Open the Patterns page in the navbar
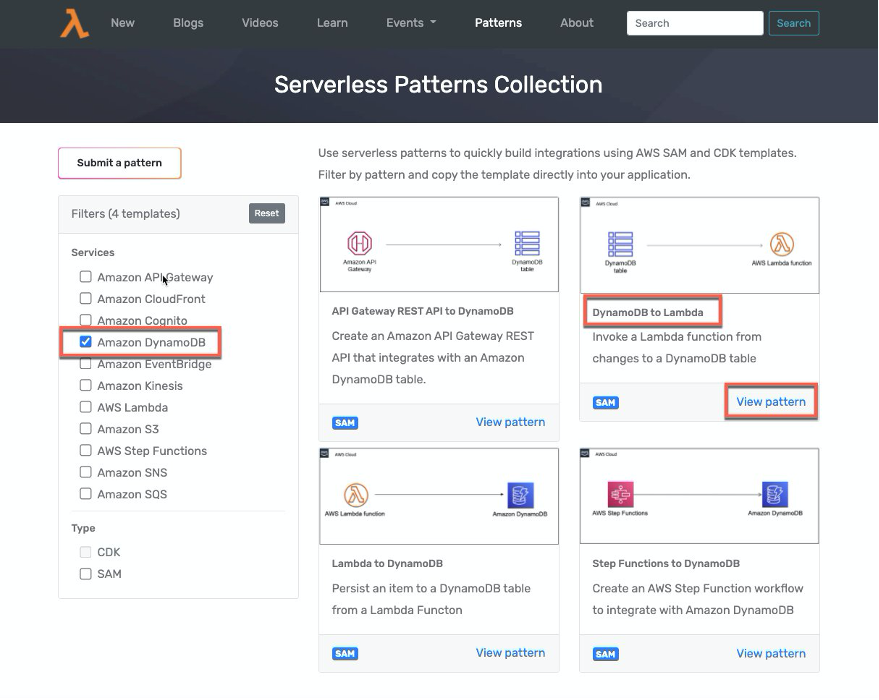Image resolution: width=879 pixels, height=700 pixels. pyautogui.click(x=498, y=23)
